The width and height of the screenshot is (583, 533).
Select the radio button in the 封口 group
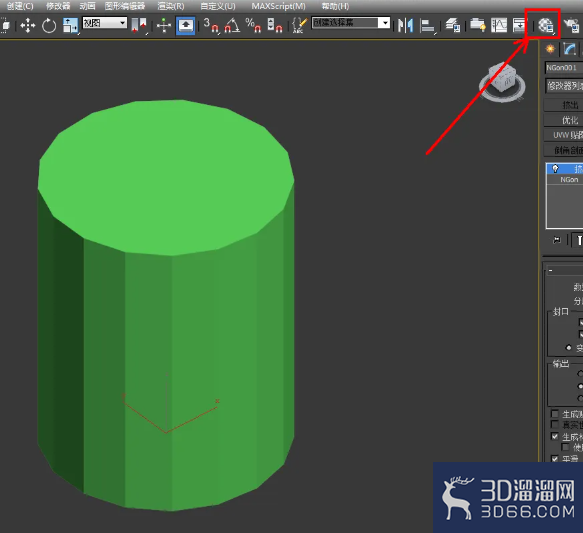coord(568,348)
